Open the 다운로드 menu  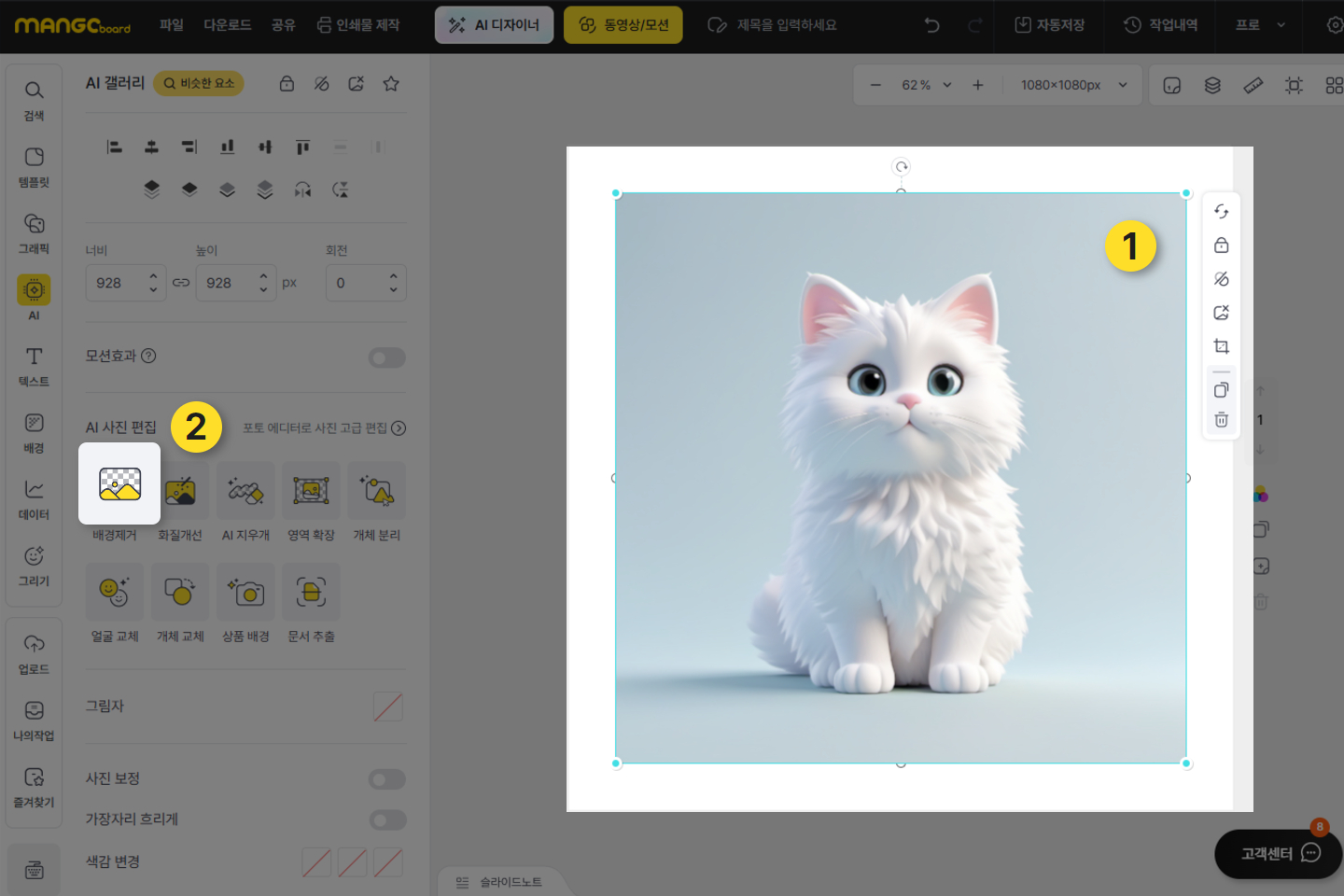coord(228,25)
